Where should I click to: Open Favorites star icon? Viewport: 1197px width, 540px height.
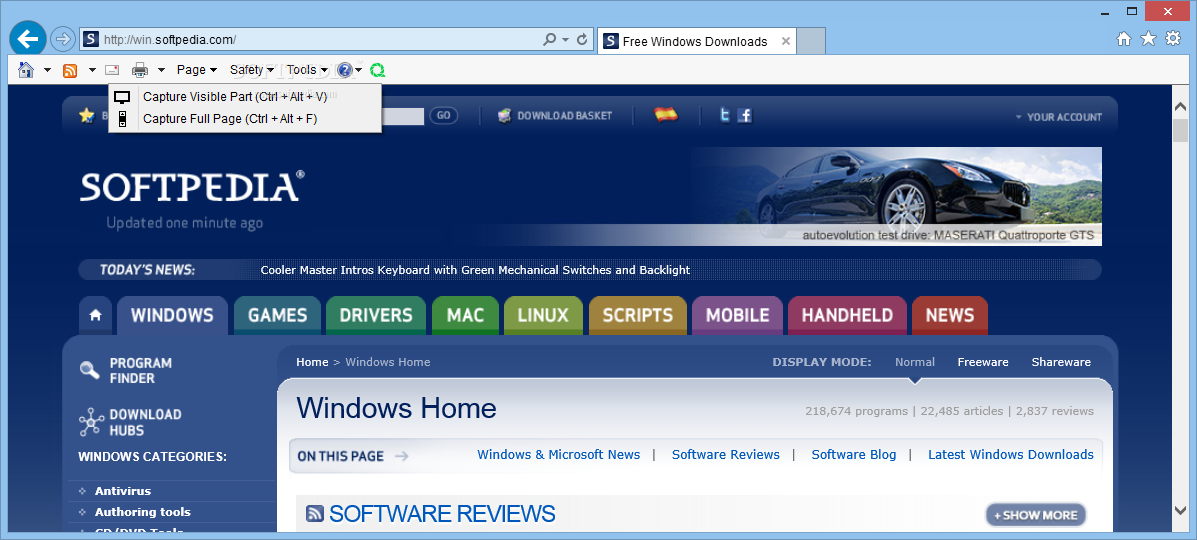pyautogui.click(x=1148, y=39)
